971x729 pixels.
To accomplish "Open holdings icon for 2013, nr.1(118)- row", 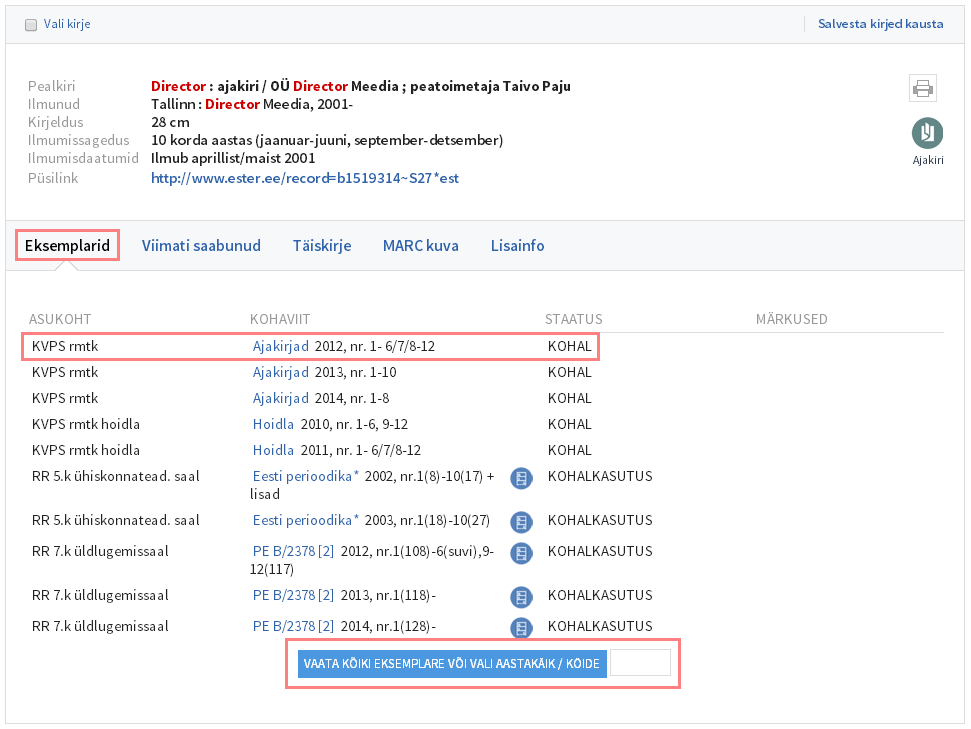I will [x=521, y=597].
